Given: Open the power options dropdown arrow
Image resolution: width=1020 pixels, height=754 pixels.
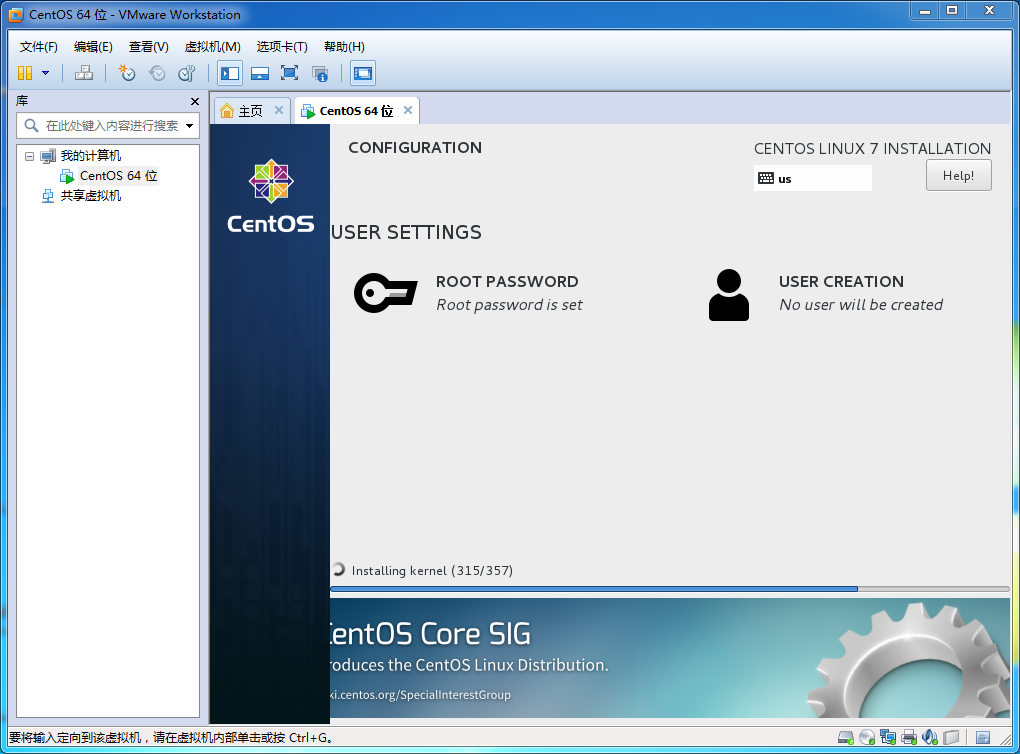Looking at the screenshot, I should tap(46, 73).
